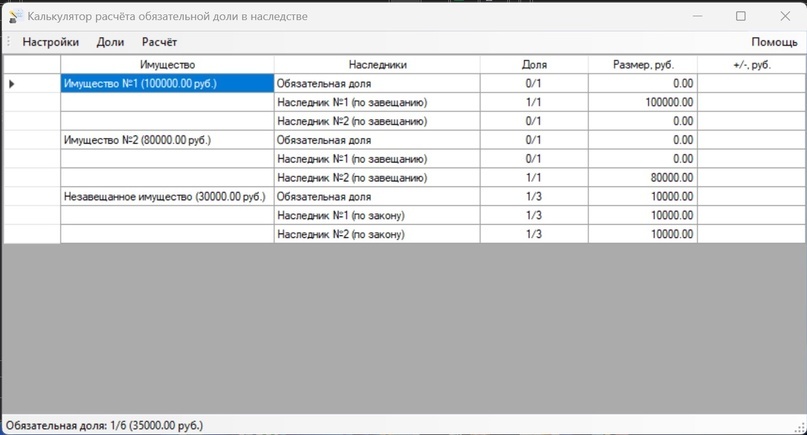Select Наследник №1 (по завещанию) with 100000.00
The height and width of the screenshot is (435, 807).
[x=377, y=102]
